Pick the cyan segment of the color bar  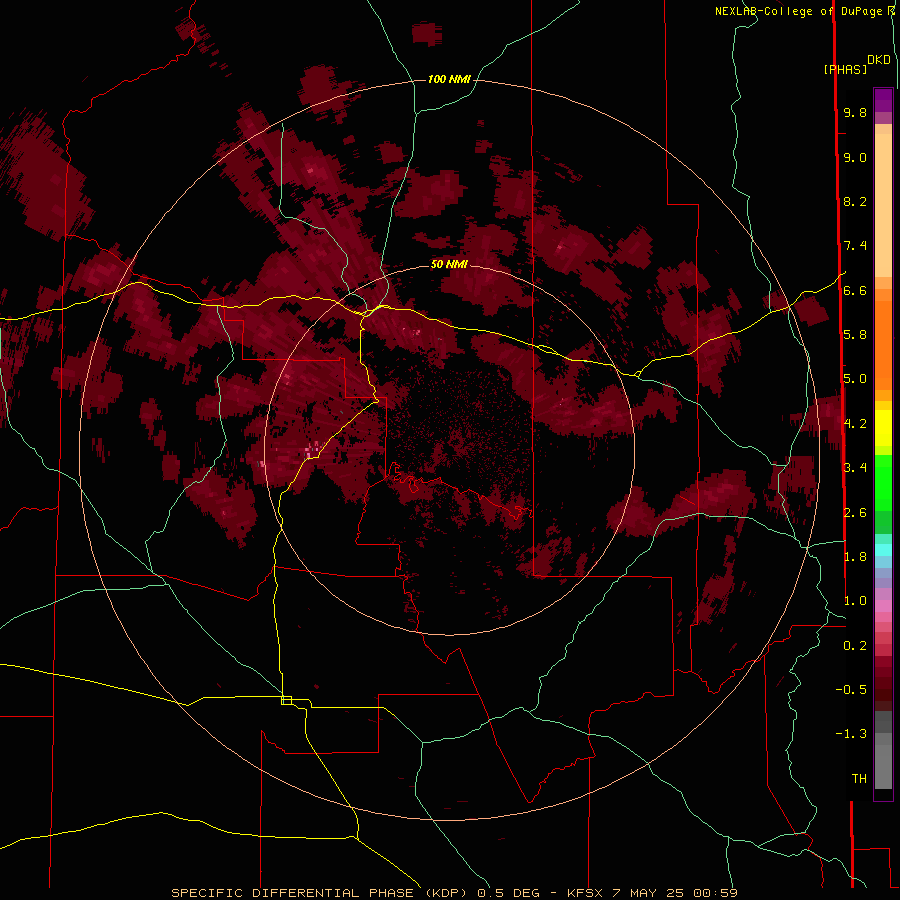(883, 550)
